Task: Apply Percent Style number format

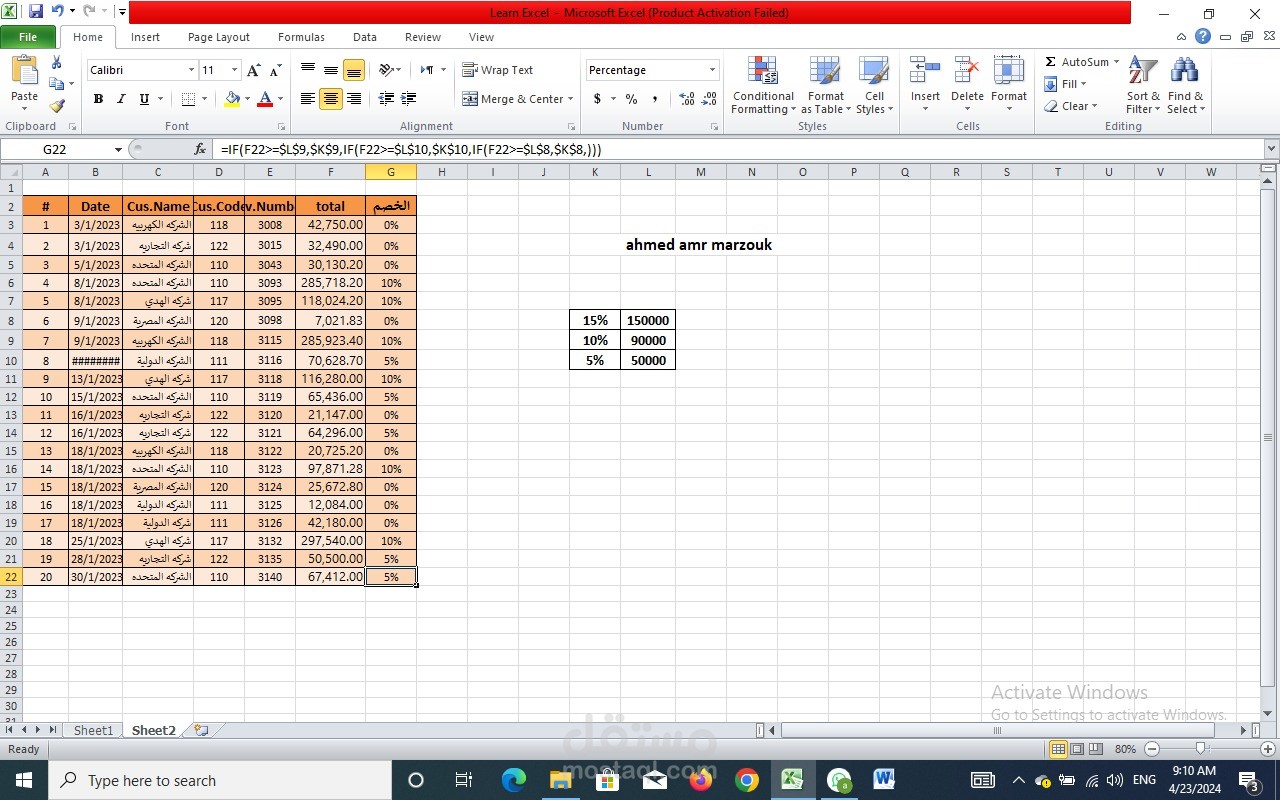Action: [x=631, y=99]
